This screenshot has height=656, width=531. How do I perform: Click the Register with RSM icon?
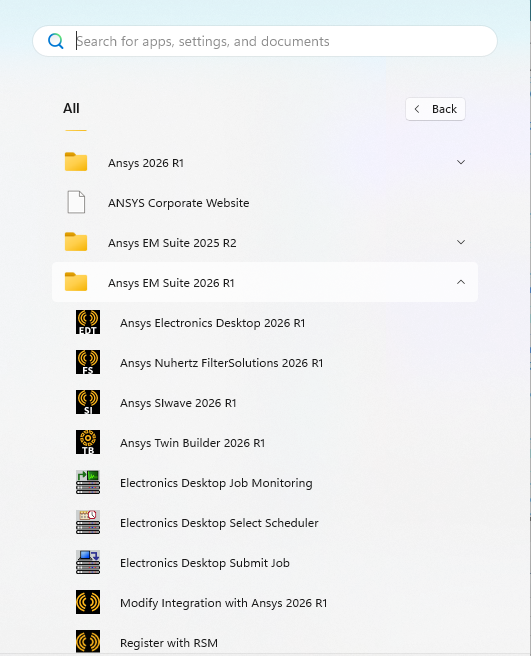click(88, 641)
